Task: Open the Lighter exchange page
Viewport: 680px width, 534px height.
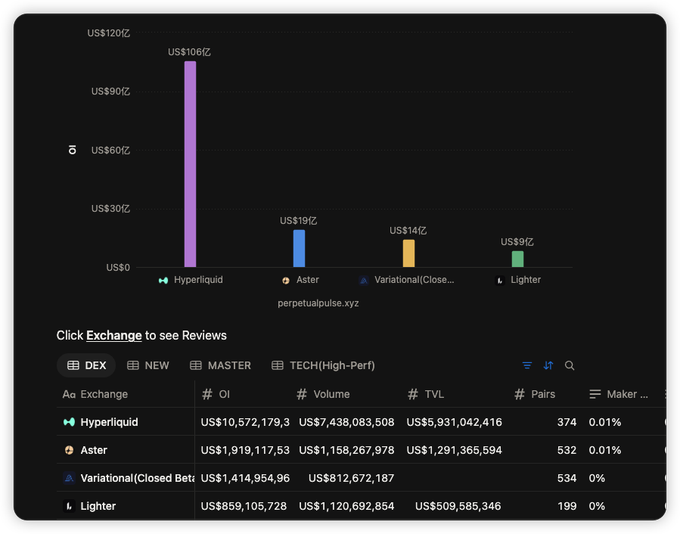Action: pos(98,506)
